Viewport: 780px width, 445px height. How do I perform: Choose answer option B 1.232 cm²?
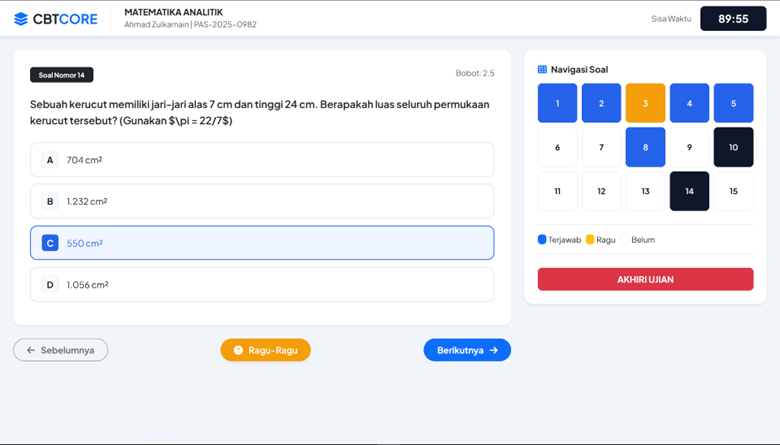click(262, 201)
